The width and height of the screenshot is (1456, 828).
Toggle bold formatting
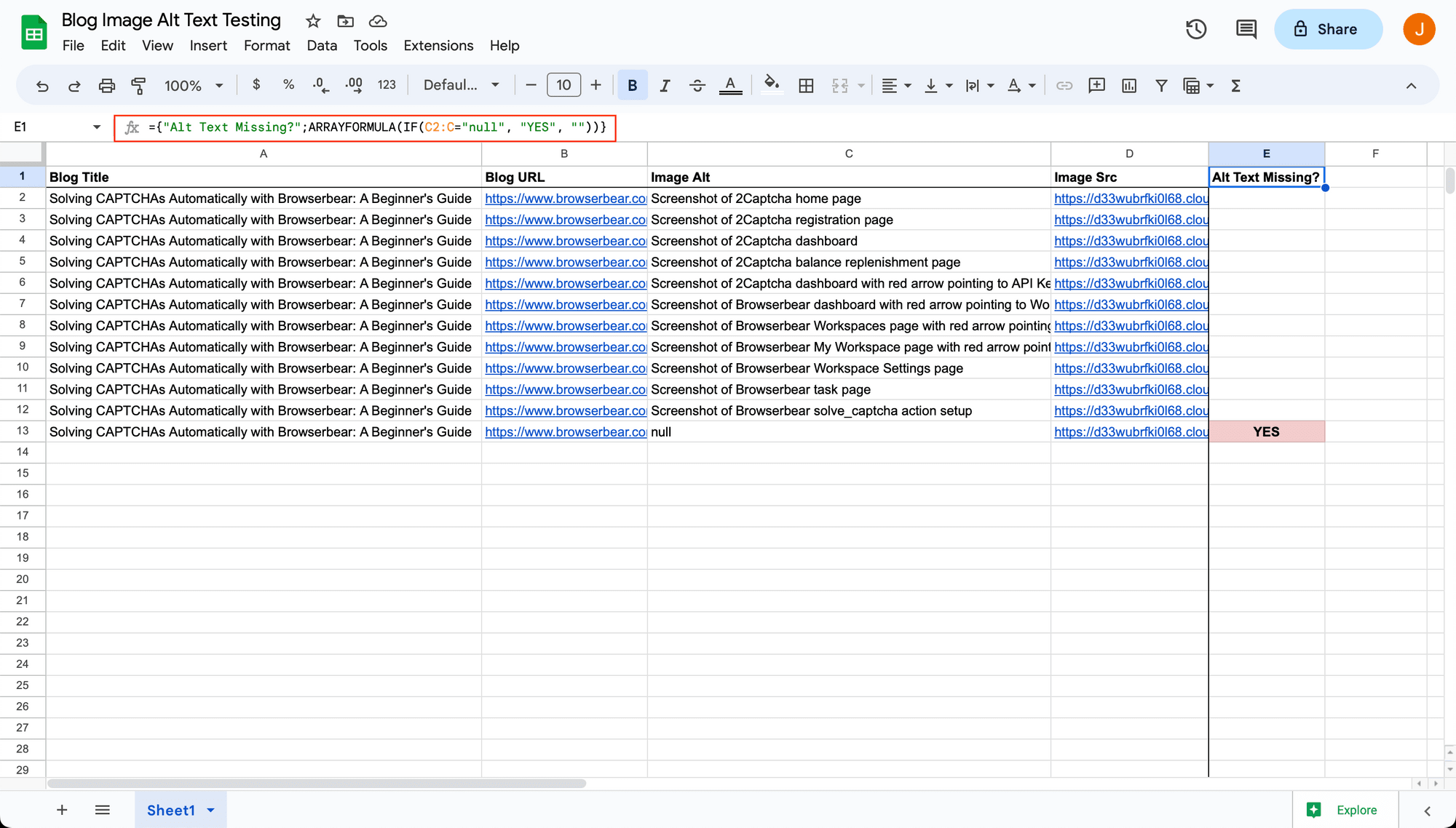click(x=632, y=85)
